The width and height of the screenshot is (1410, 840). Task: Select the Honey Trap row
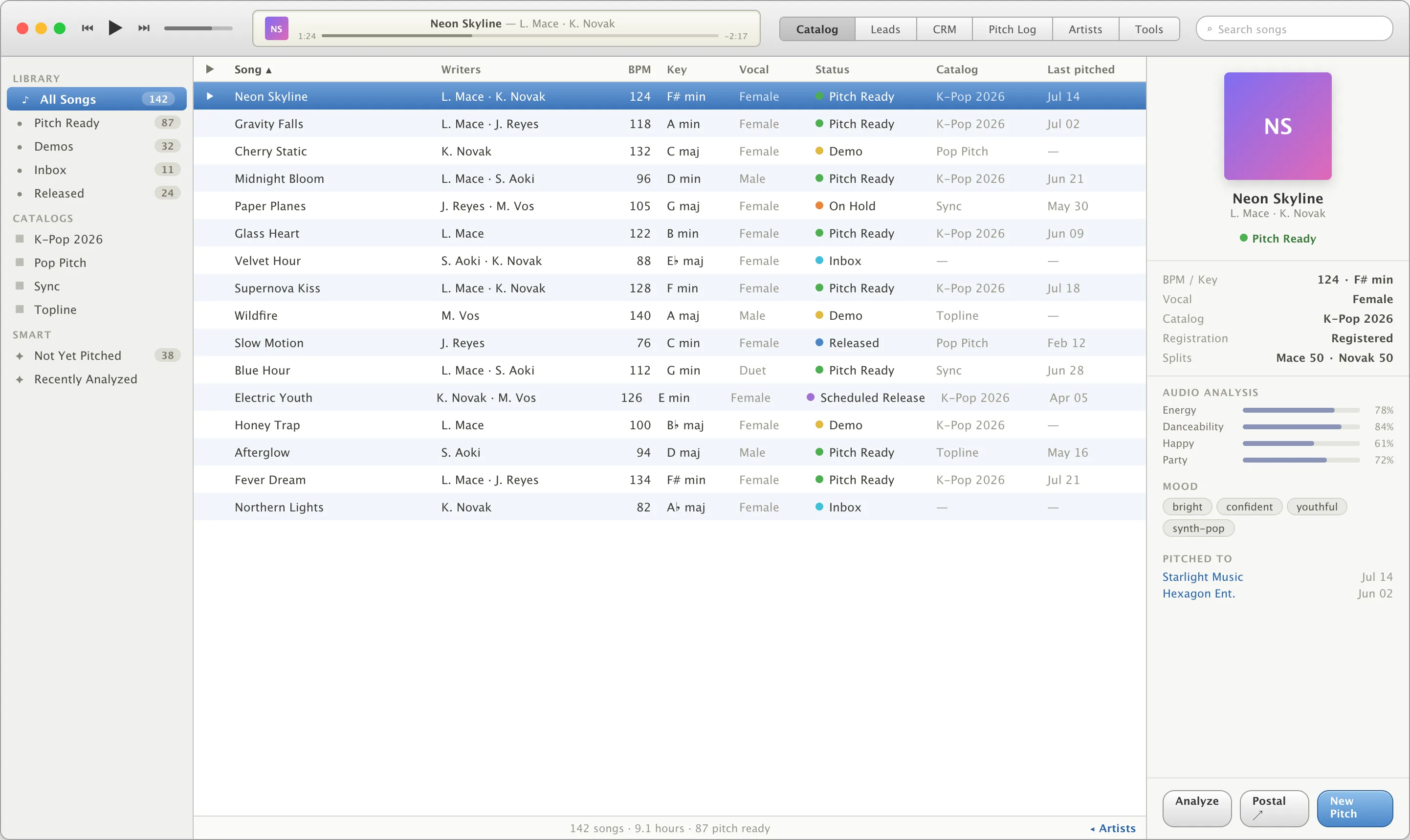click(670, 425)
